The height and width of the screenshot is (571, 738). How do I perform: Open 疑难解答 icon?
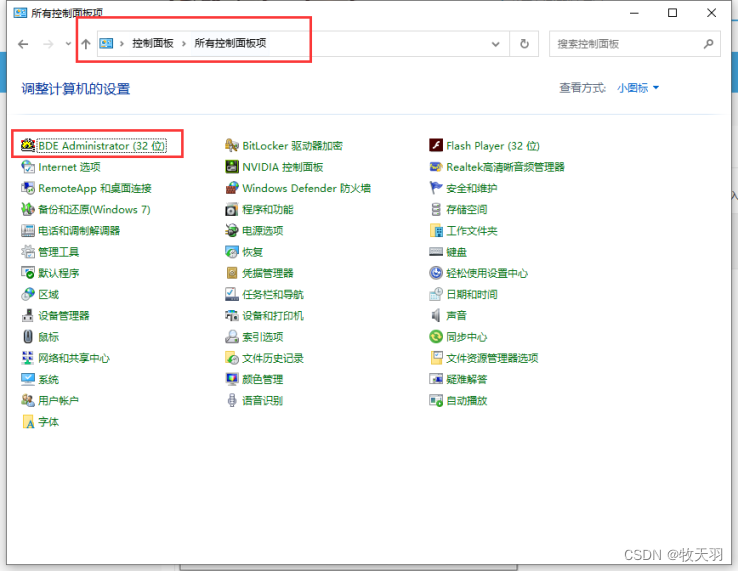point(436,379)
